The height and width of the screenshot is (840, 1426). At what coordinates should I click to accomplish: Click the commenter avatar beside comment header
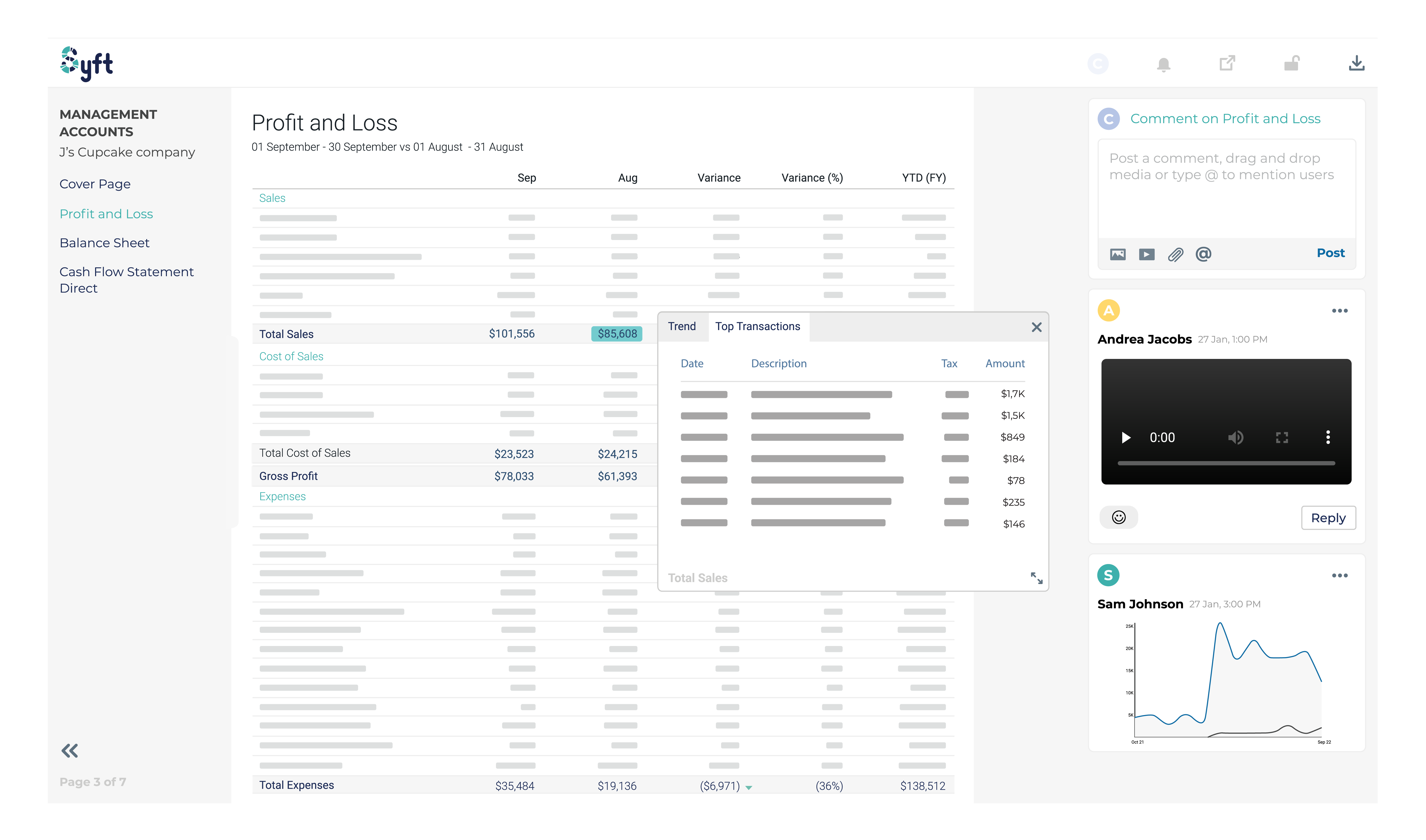(1109, 119)
